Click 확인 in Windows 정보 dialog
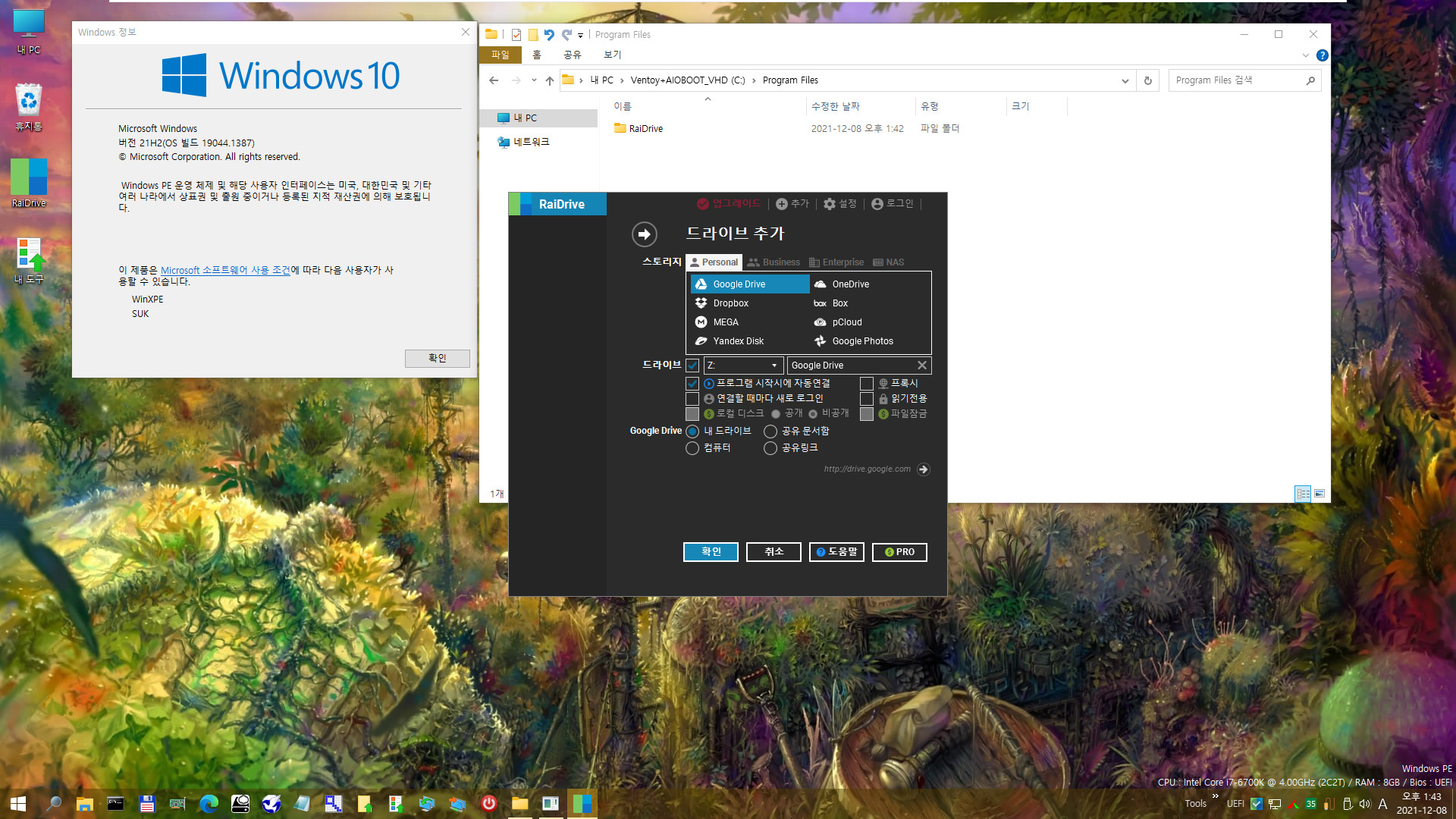The height and width of the screenshot is (819, 1456). coord(438,358)
